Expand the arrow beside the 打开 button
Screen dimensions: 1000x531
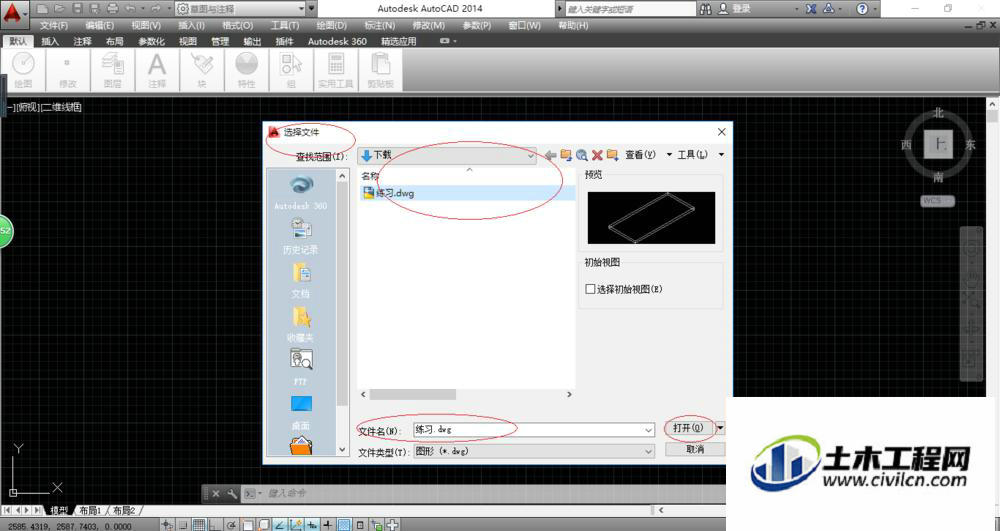tap(720, 428)
